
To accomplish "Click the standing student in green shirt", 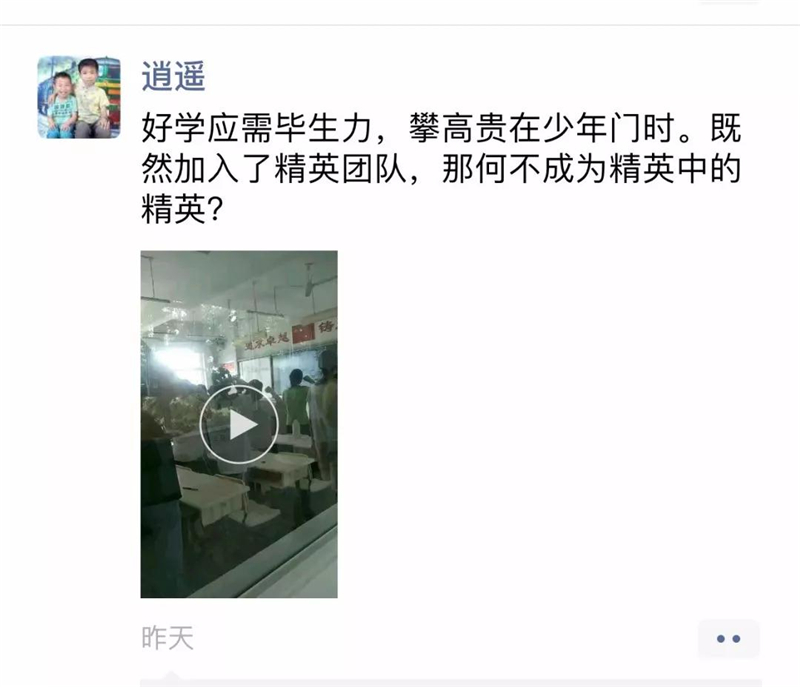I will coord(295,402).
